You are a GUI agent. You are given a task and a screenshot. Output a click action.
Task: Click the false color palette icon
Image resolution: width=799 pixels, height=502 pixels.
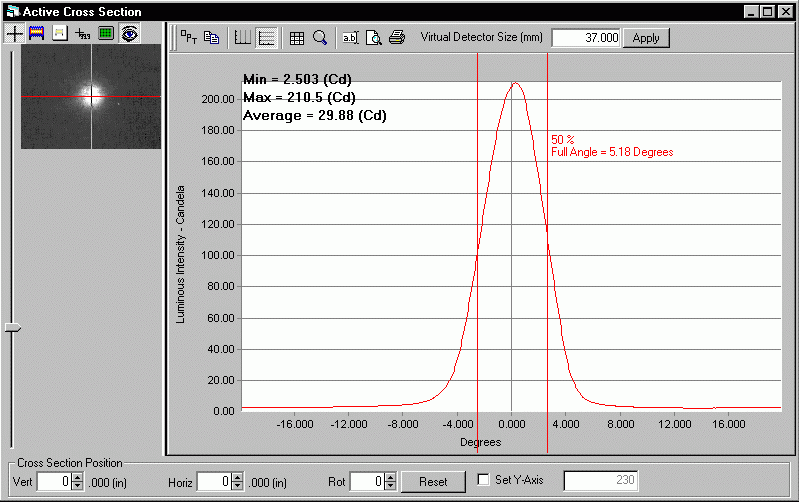click(37, 34)
